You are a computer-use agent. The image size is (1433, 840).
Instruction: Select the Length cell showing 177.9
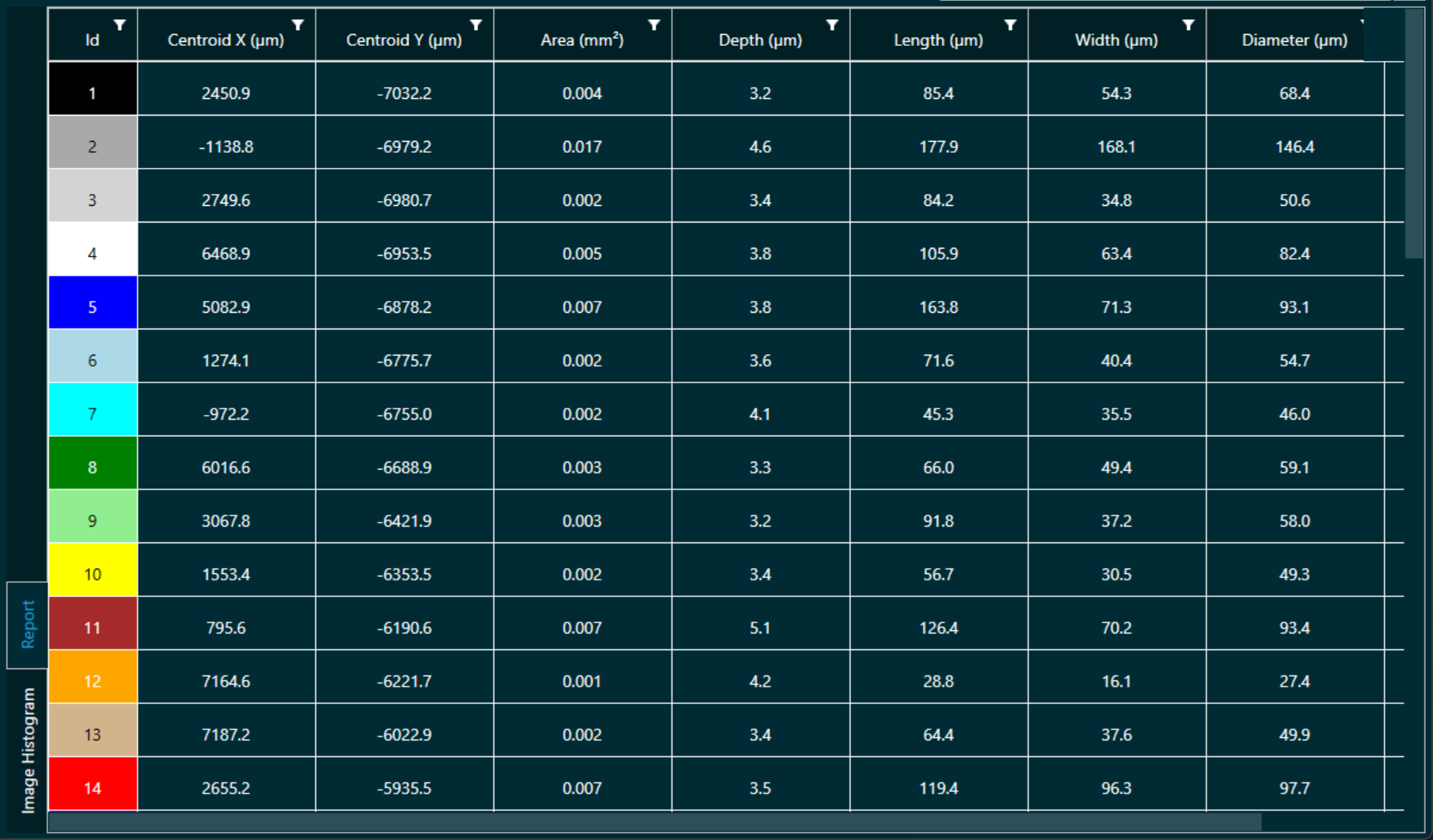(938, 146)
